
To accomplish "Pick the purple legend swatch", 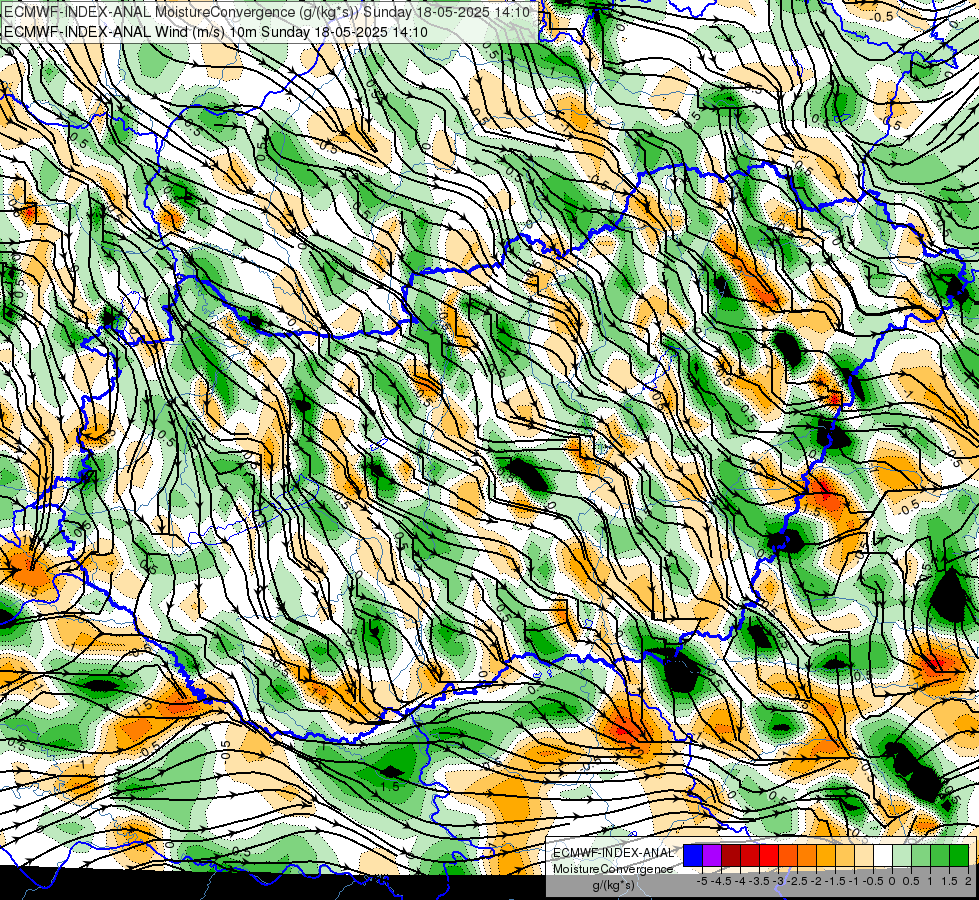I will tap(712, 855).
